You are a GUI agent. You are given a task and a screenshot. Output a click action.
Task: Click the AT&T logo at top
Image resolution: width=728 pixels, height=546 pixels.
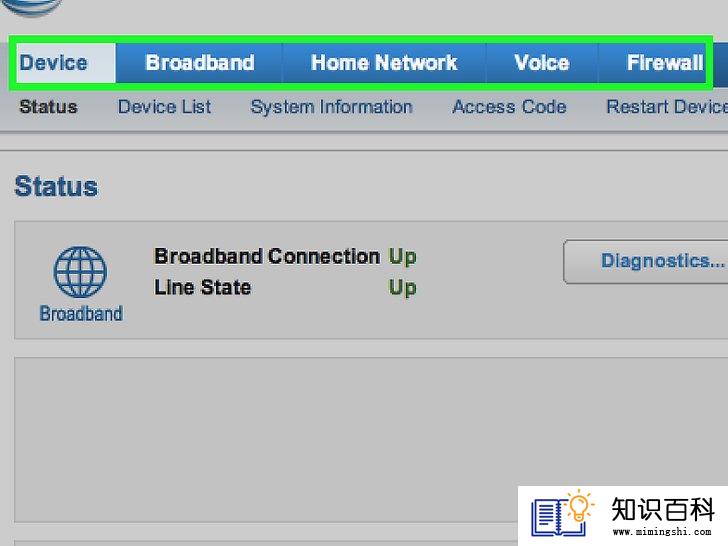[x=32, y=7]
